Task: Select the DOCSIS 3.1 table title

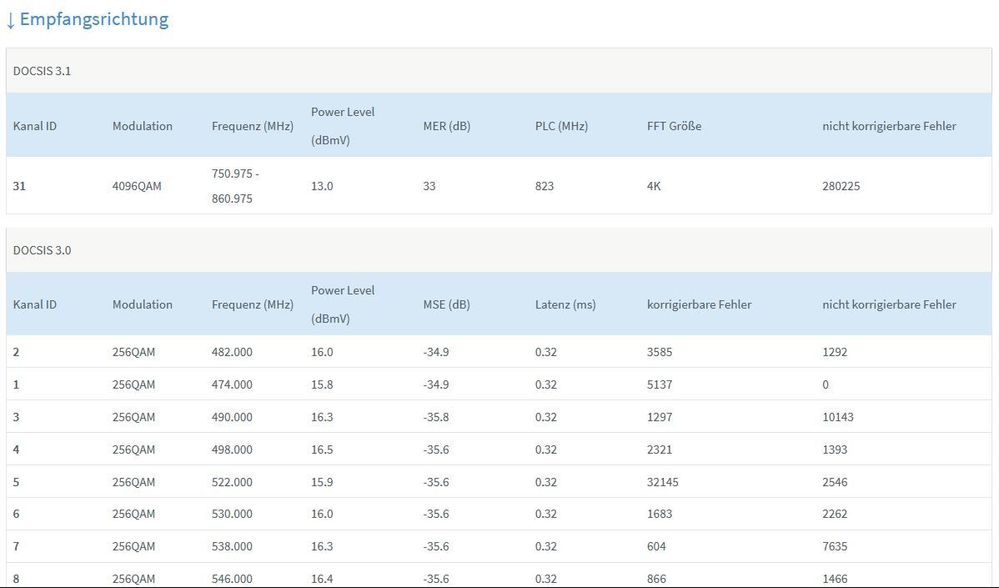Action: pyautogui.click(x=42, y=71)
